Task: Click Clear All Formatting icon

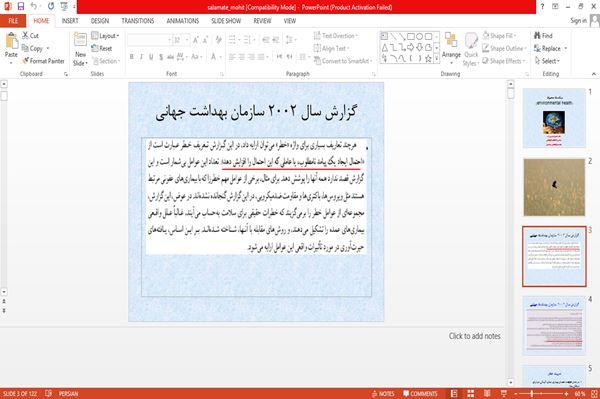Action: (x=218, y=40)
